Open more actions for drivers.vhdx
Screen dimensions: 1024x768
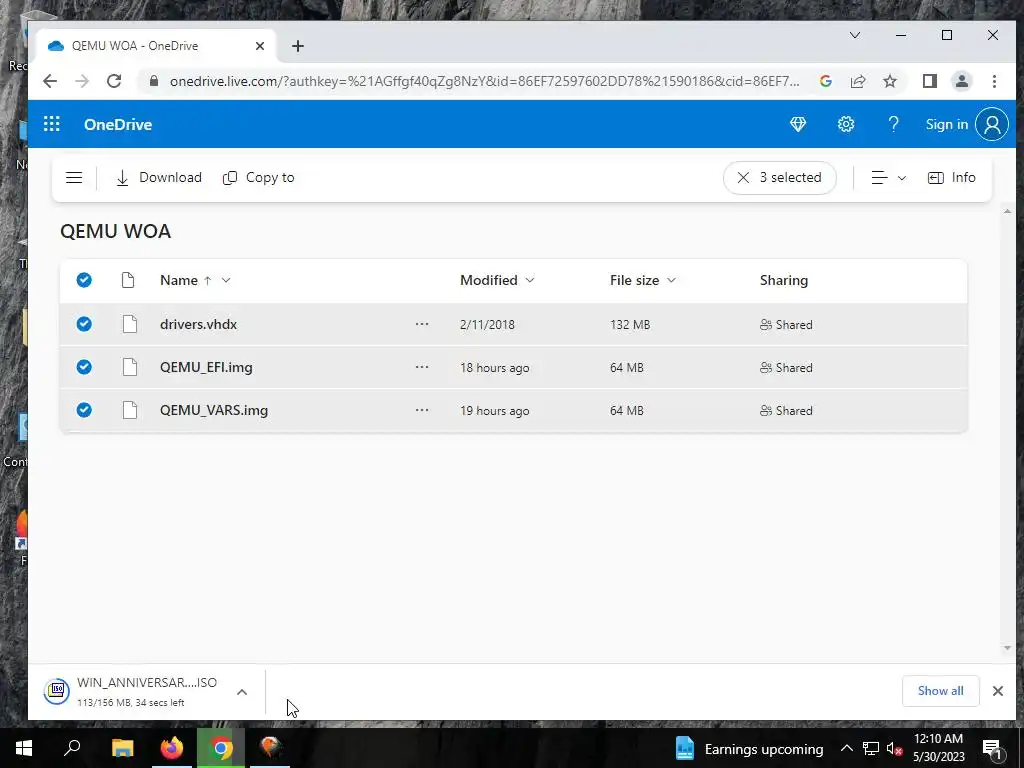(422, 324)
